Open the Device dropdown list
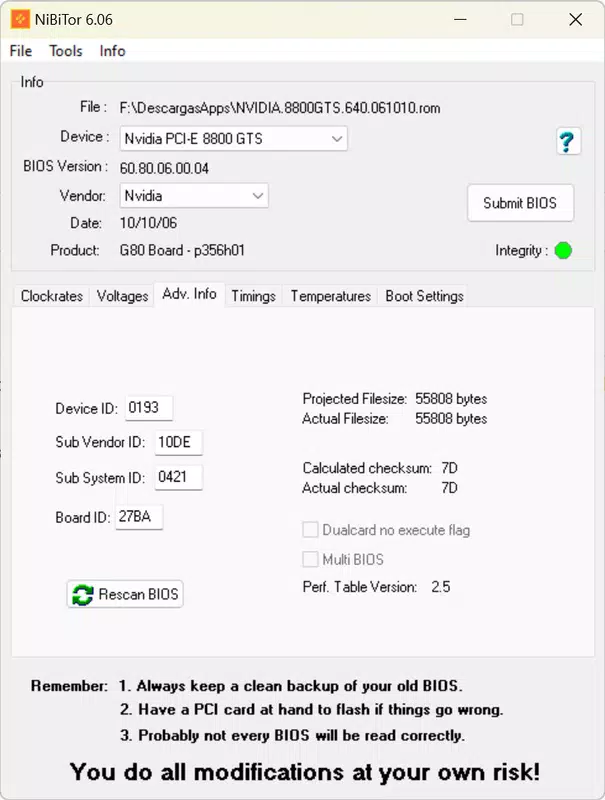 234,139
